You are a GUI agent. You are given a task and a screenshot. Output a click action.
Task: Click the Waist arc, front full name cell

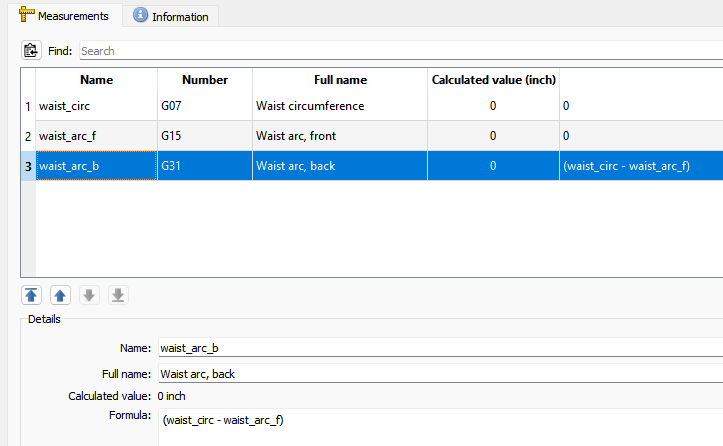tap(340, 136)
